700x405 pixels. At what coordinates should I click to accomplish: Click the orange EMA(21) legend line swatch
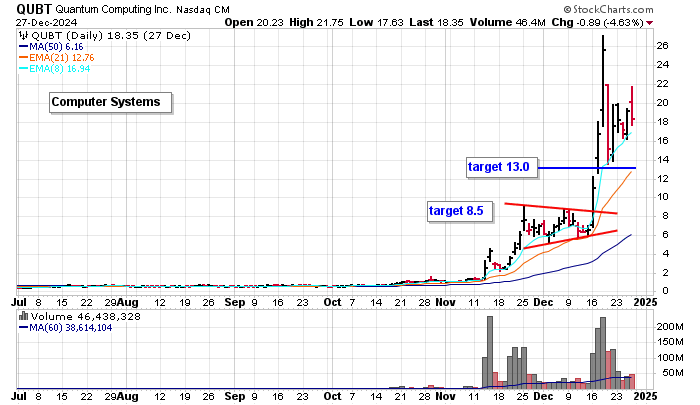[x=24, y=58]
